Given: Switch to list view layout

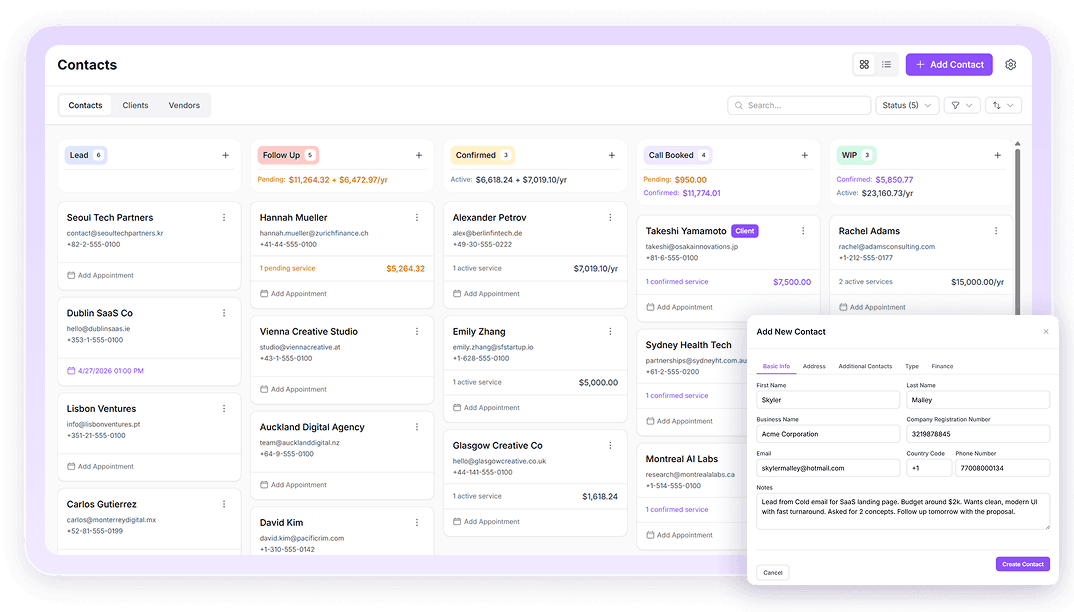Looking at the screenshot, I should (886, 64).
